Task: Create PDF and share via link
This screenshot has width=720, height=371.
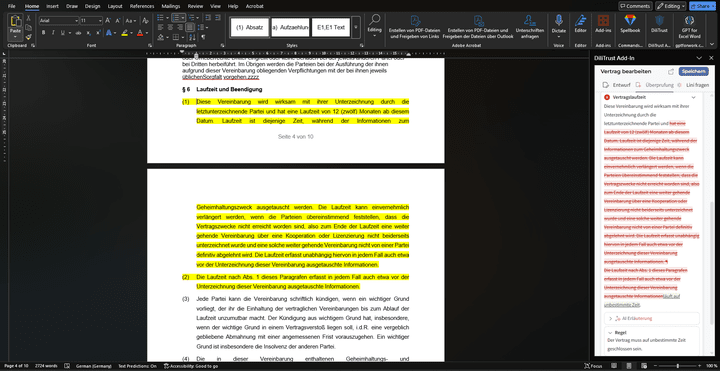Action: click(414, 27)
